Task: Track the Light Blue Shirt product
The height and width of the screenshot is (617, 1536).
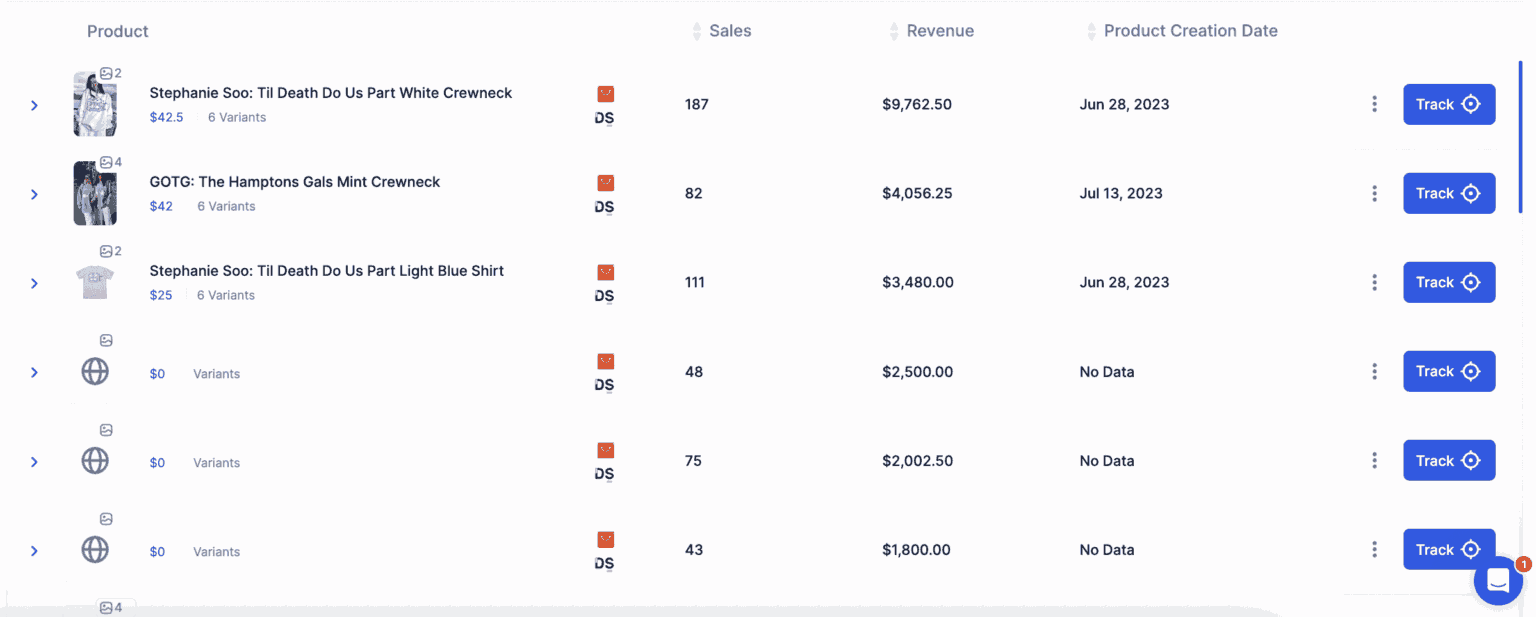Action: pyautogui.click(x=1449, y=281)
